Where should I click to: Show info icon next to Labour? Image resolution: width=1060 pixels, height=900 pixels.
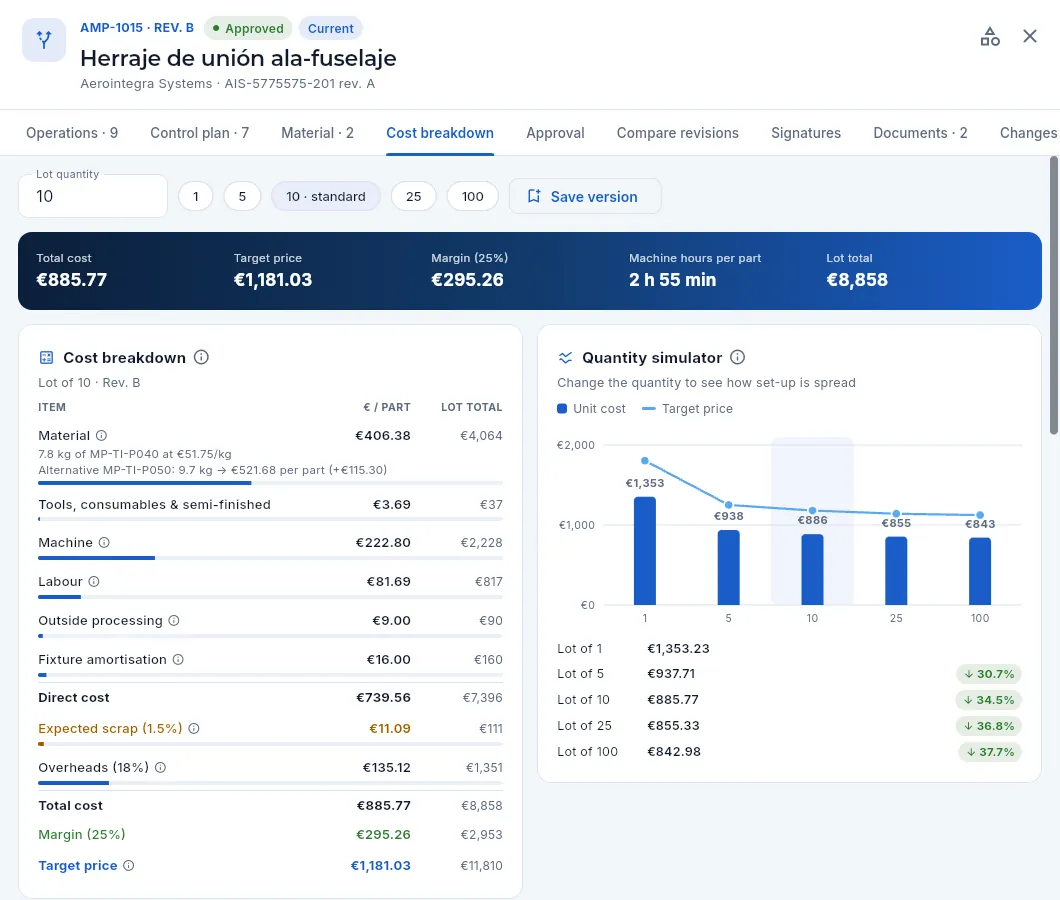pos(94,582)
